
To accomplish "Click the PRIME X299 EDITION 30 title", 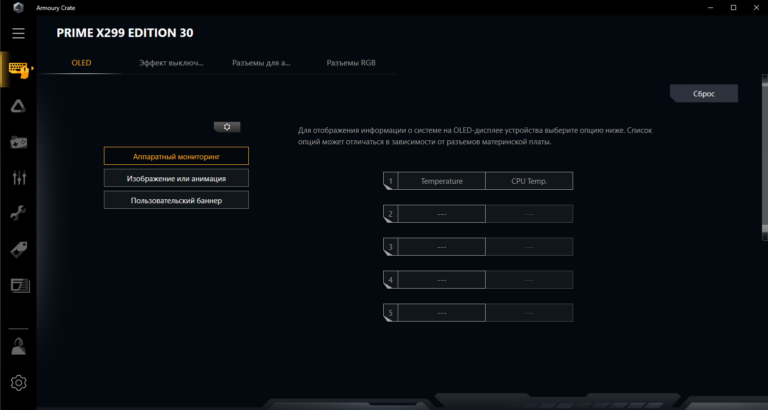I will point(125,33).
